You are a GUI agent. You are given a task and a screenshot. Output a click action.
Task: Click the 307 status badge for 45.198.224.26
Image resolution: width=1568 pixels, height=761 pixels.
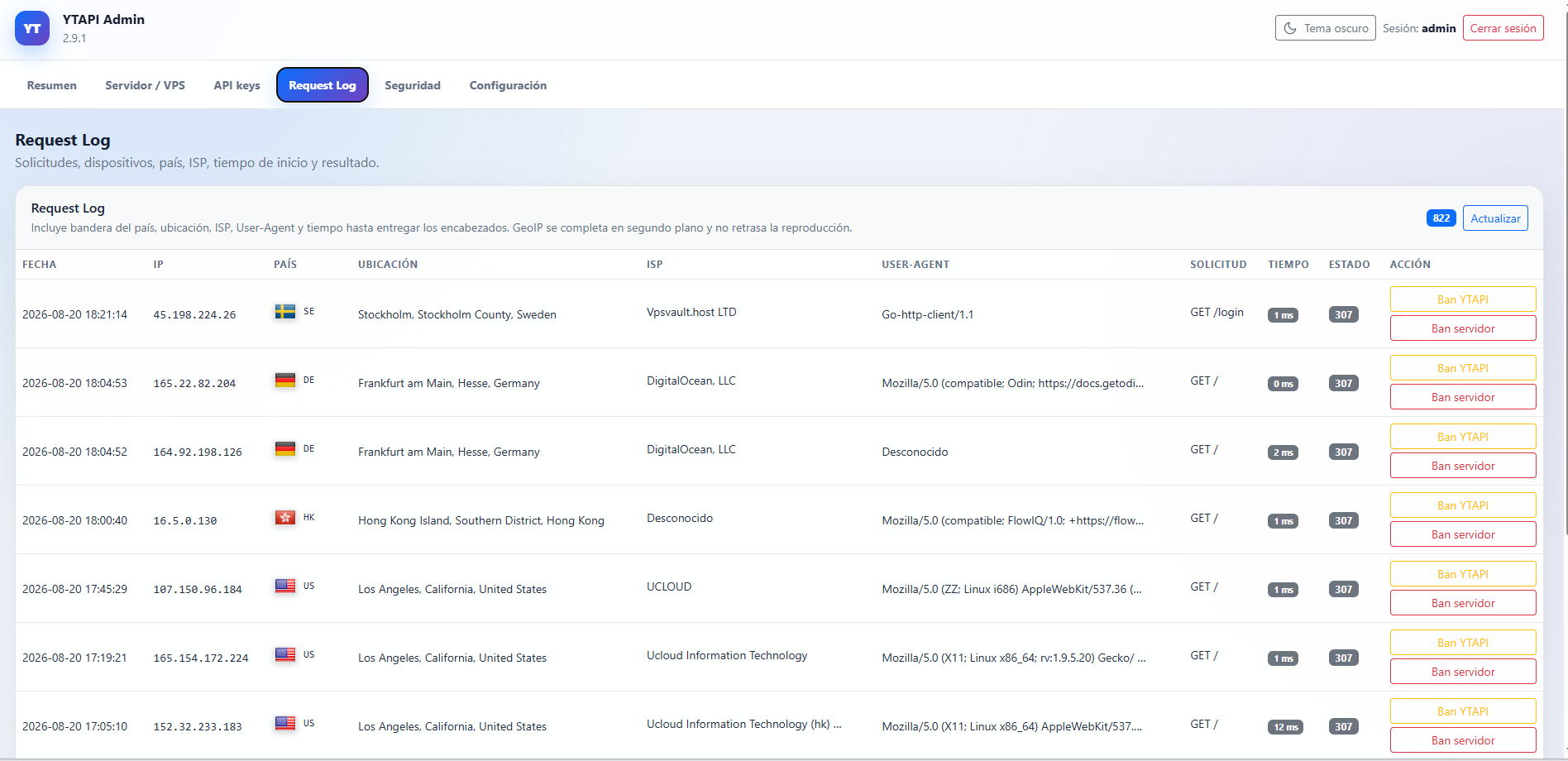(x=1343, y=314)
